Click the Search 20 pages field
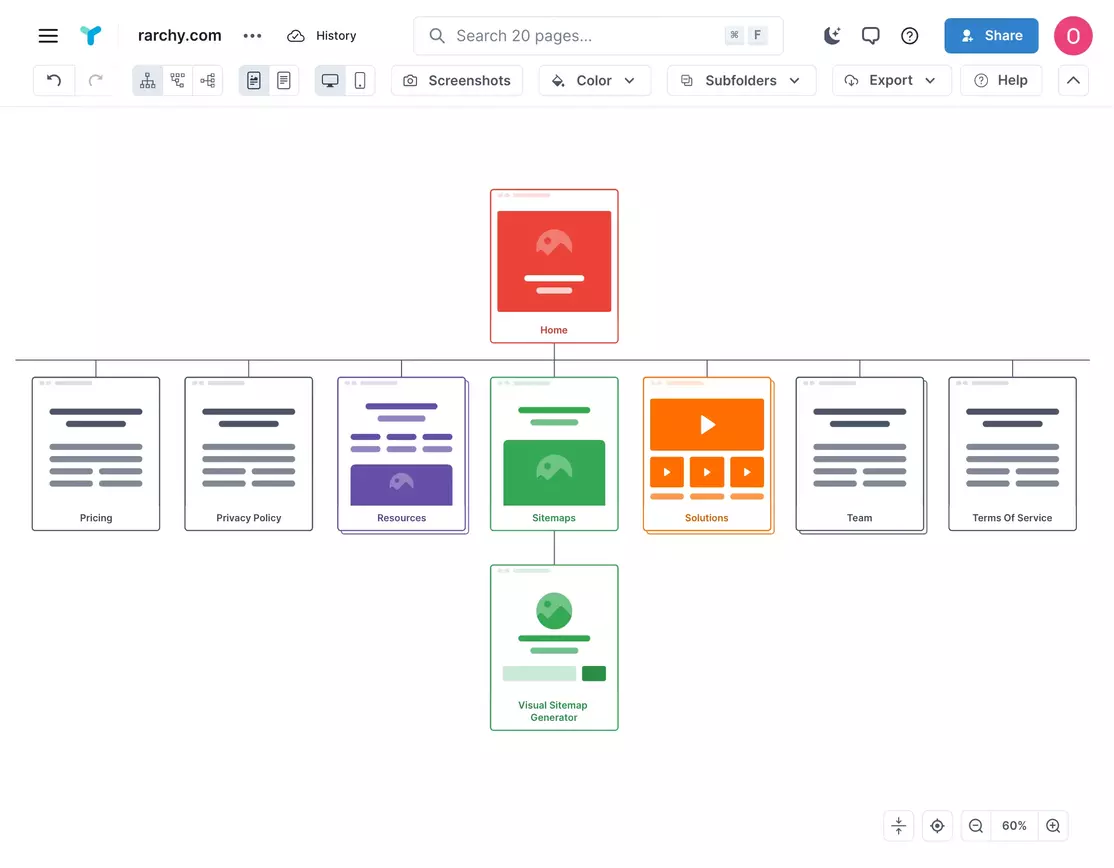 (x=570, y=35)
